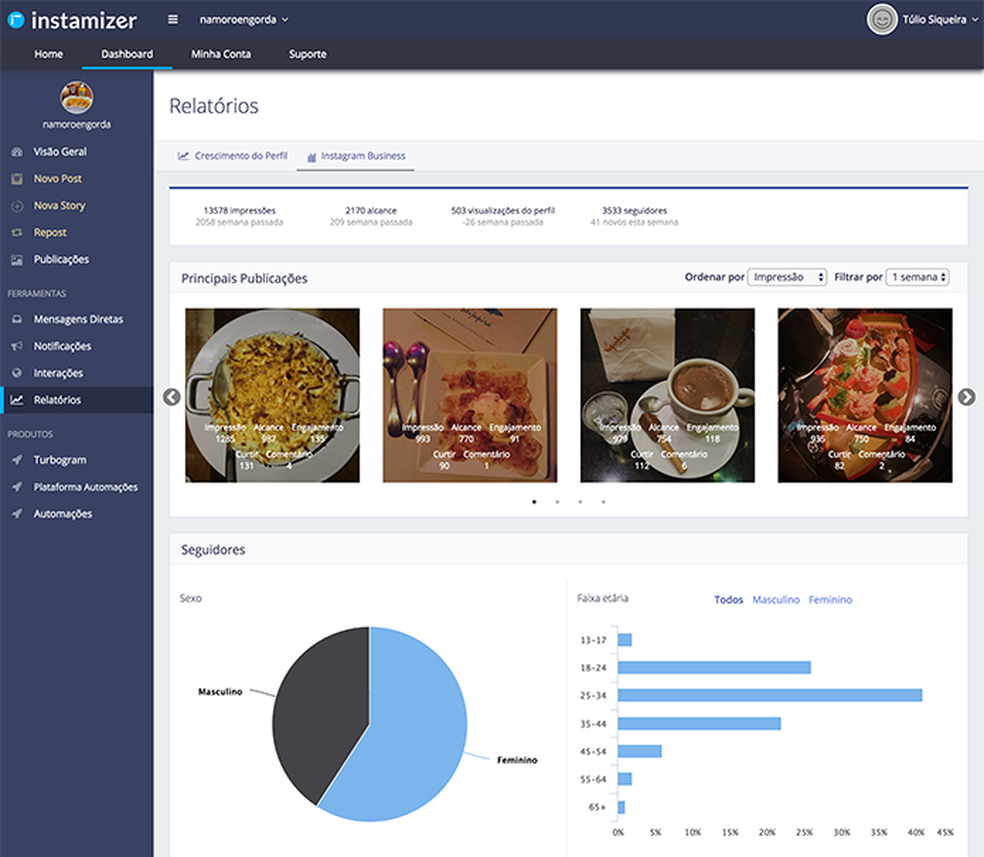Filter age chart by Masculino
984x857 pixels.
pos(776,600)
